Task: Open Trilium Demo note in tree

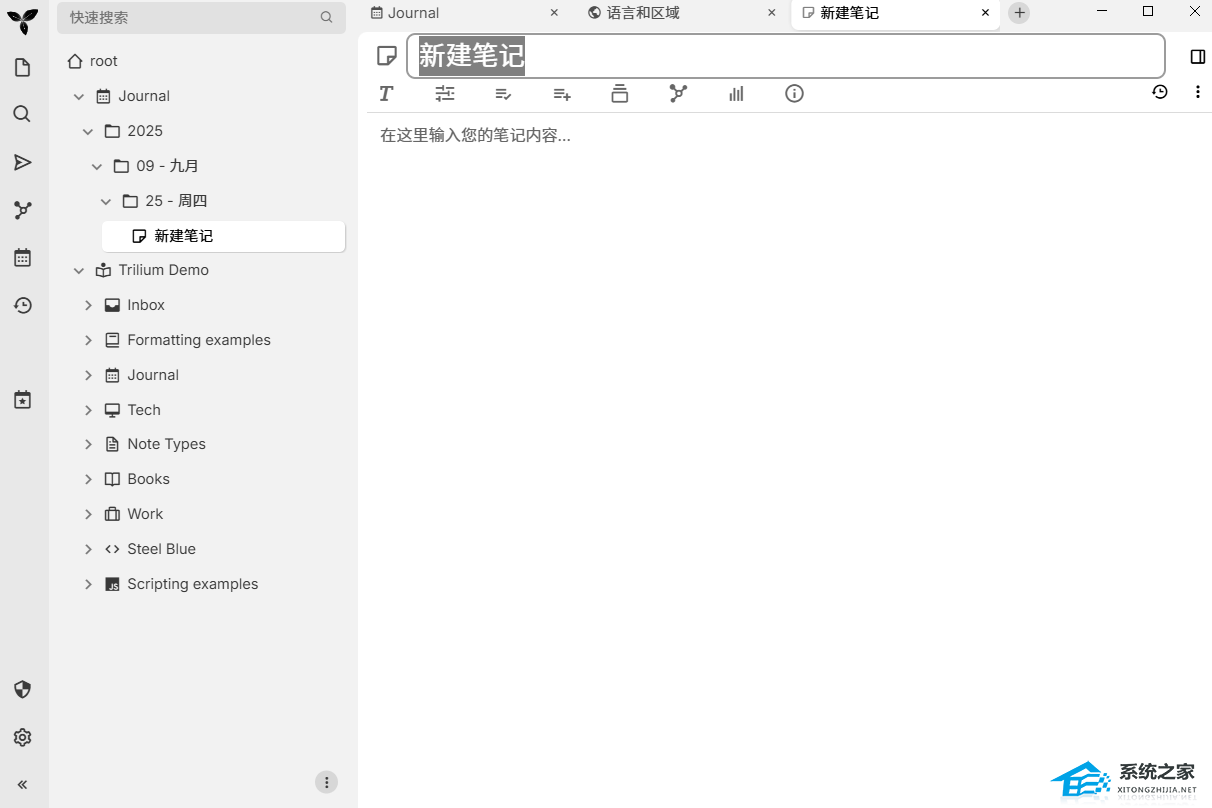Action: click(x=164, y=270)
